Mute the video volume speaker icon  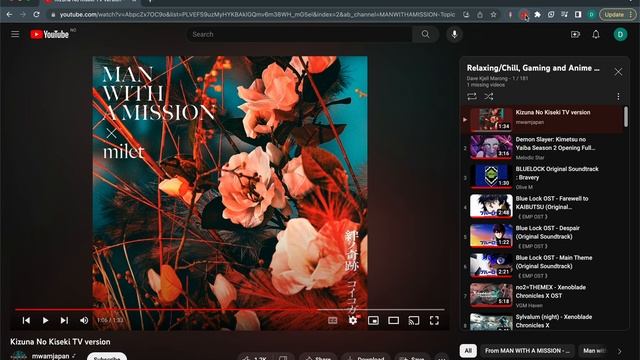click(x=84, y=320)
